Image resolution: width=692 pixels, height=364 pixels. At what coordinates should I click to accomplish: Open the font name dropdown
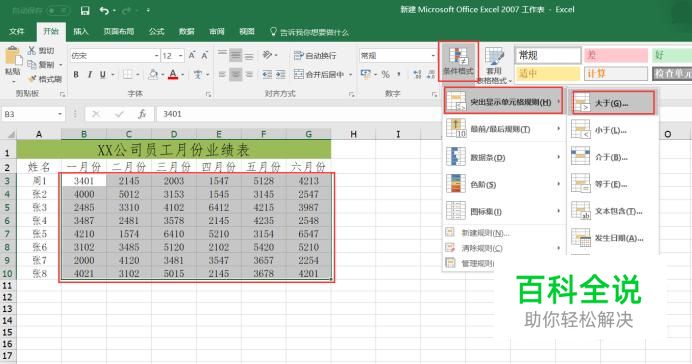tap(156, 56)
